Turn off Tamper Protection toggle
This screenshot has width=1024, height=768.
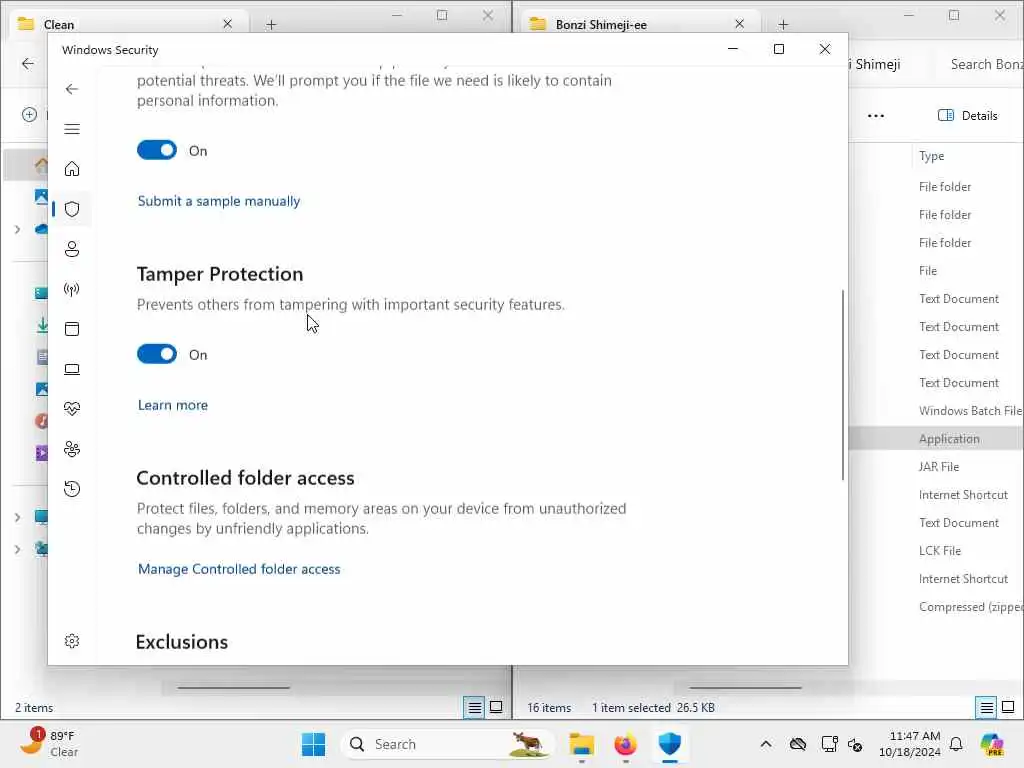click(157, 354)
